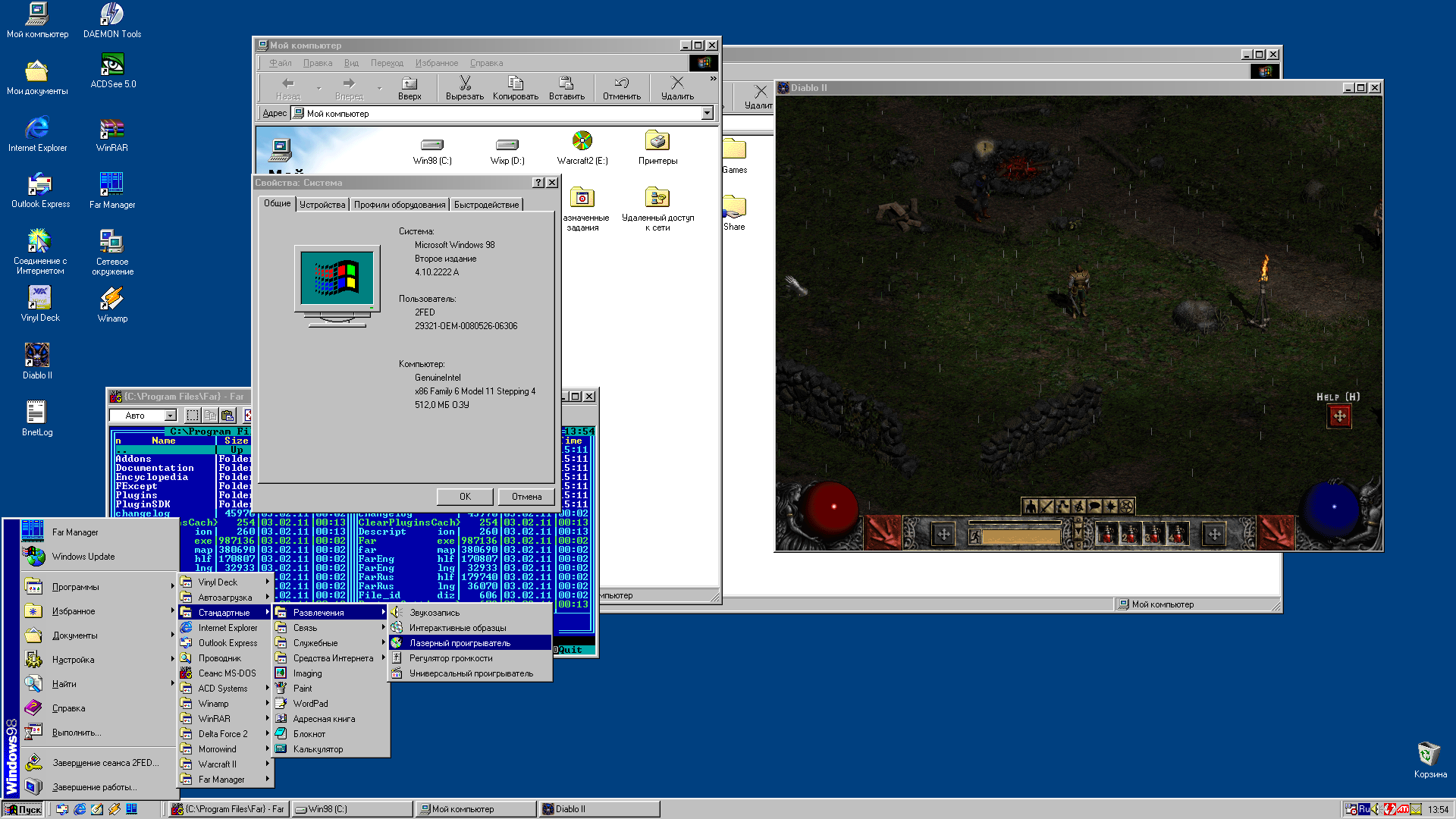This screenshot has height=819, width=1456.
Task: Click the Вырезать (Cut) toolbar button
Action: click(465, 88)
